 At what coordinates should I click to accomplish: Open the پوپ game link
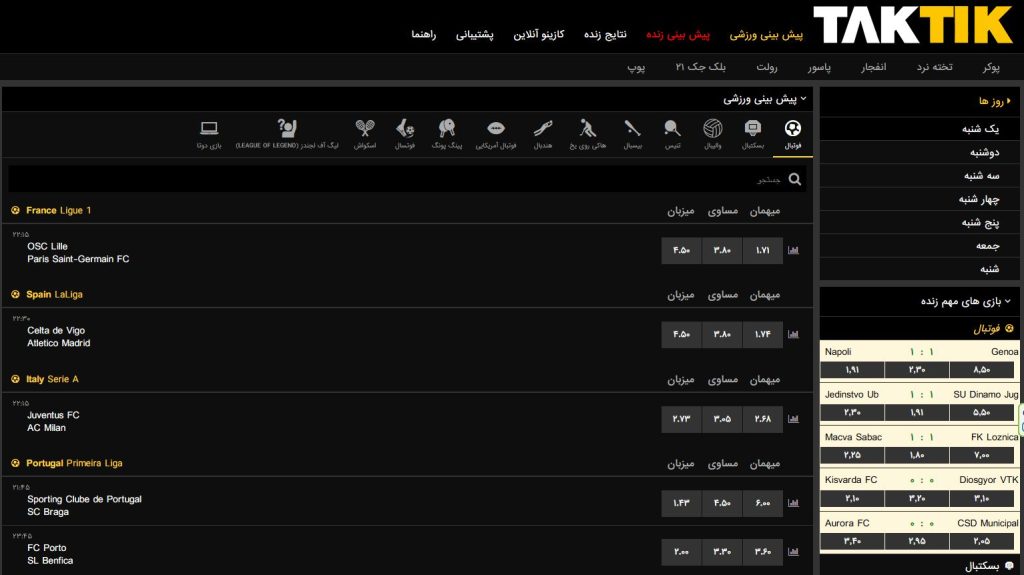[636, 67]
